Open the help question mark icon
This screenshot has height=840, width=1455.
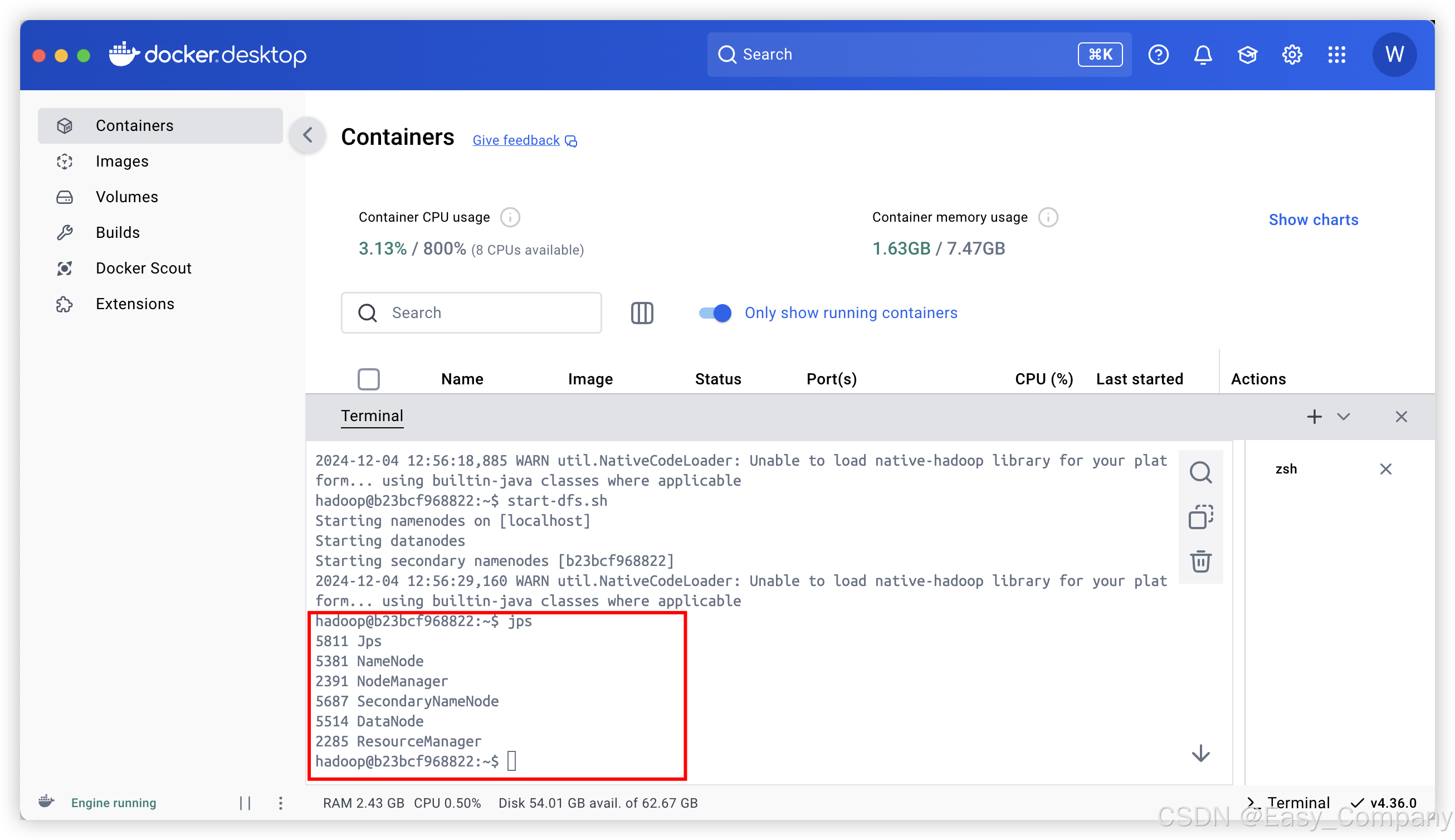(x=1158, y=54)
